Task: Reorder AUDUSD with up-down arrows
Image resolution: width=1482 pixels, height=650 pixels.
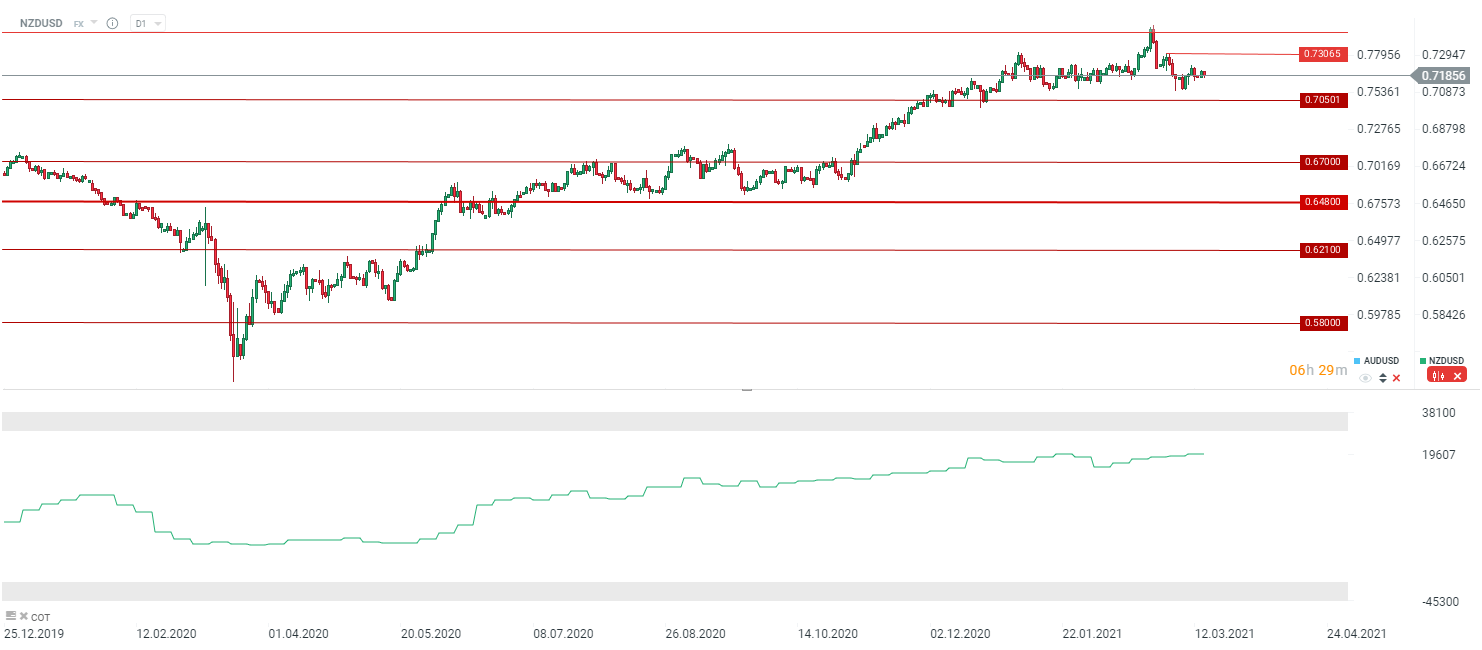Action: [x=1382, y=377]
